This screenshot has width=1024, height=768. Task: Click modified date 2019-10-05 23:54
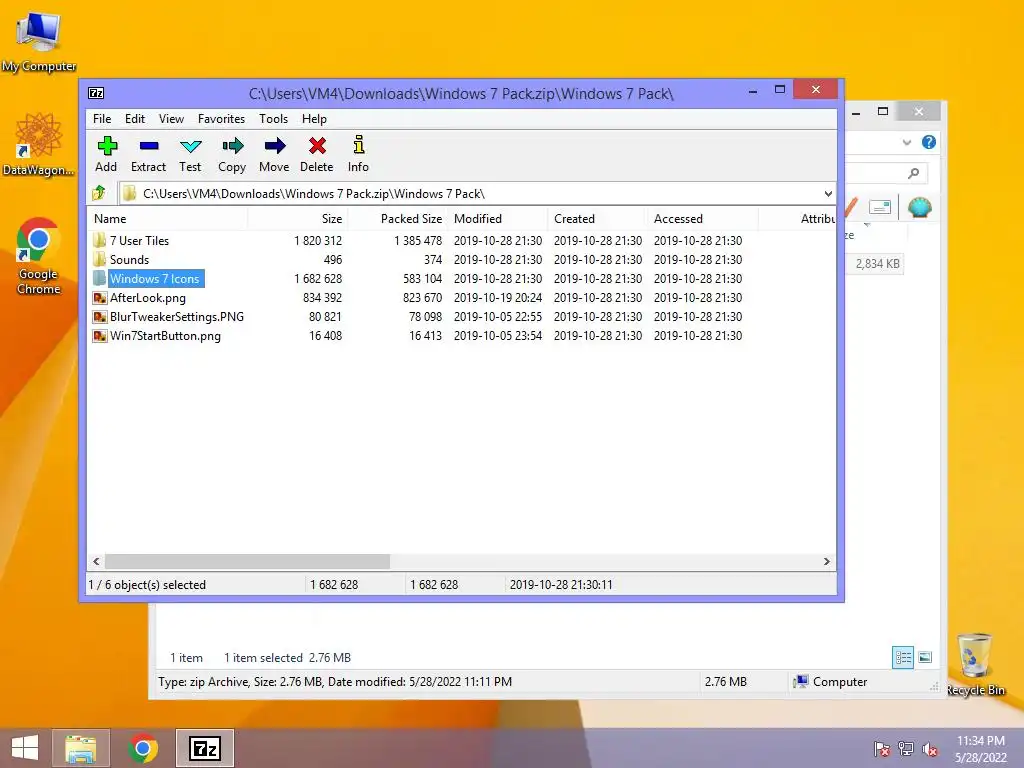(x=498, y=336)
